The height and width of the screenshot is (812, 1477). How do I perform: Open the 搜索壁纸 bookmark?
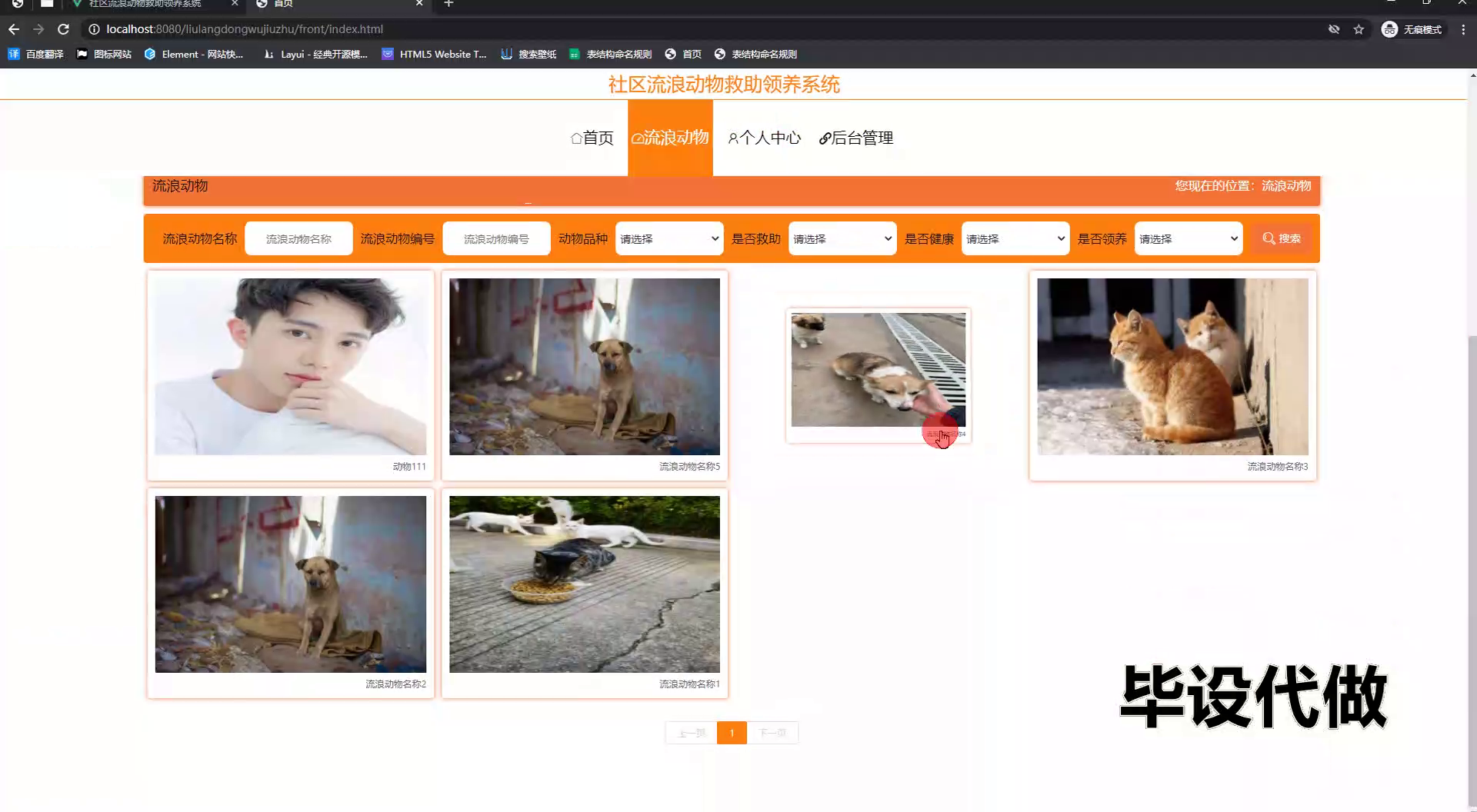tap(528, 54)
